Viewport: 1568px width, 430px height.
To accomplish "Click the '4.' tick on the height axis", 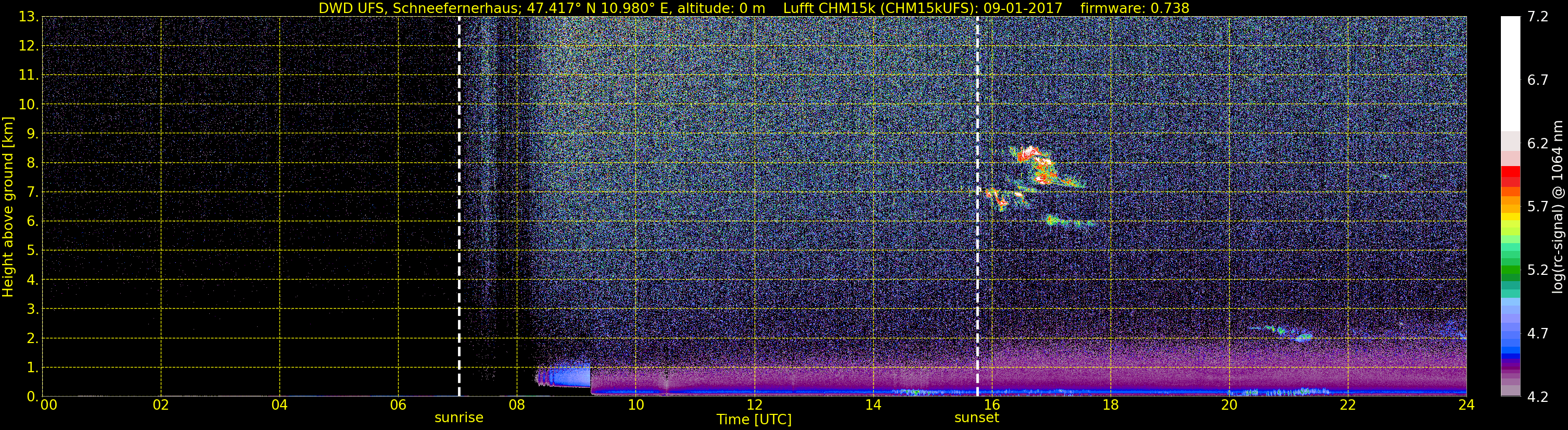I will [32, 280].
